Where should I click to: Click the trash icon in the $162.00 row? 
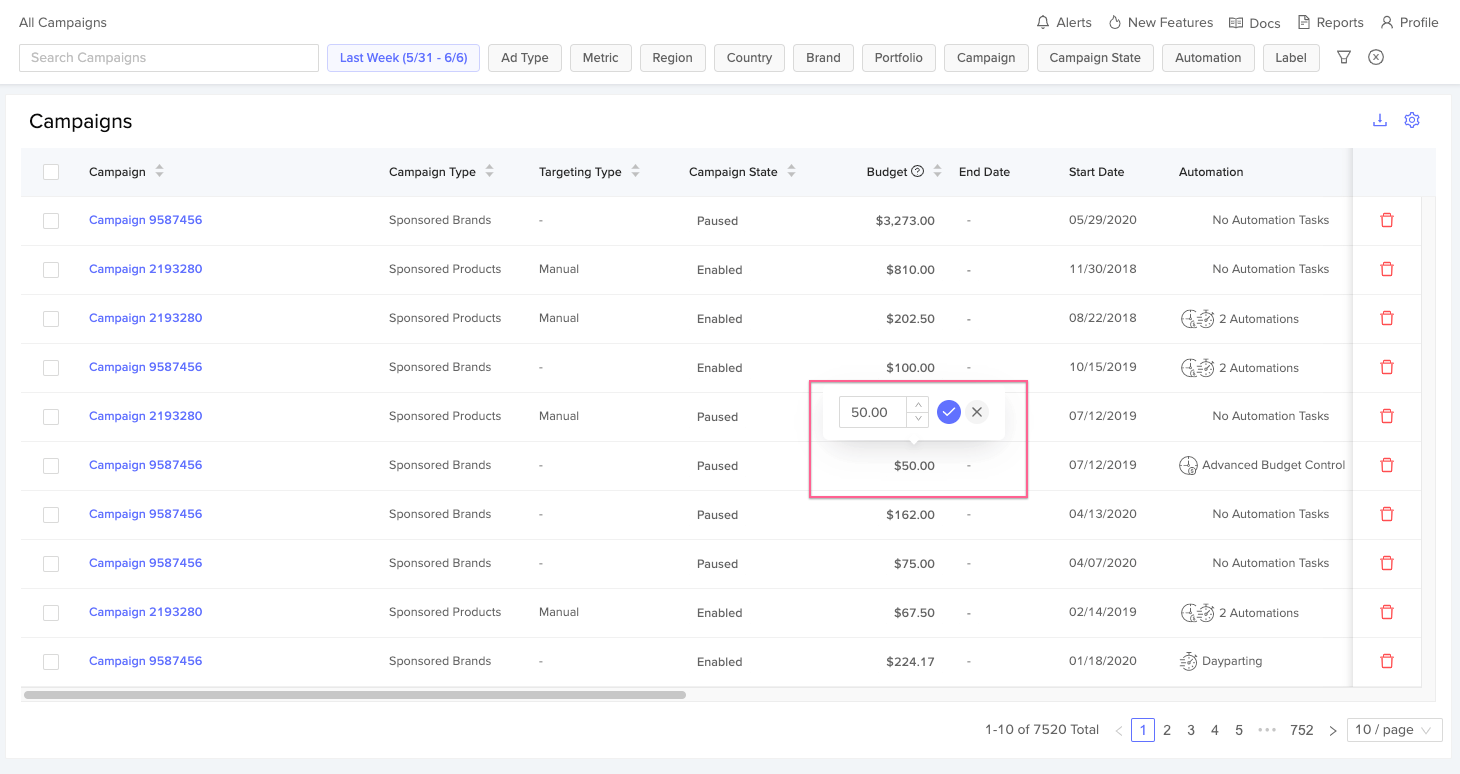(1387, 514)
